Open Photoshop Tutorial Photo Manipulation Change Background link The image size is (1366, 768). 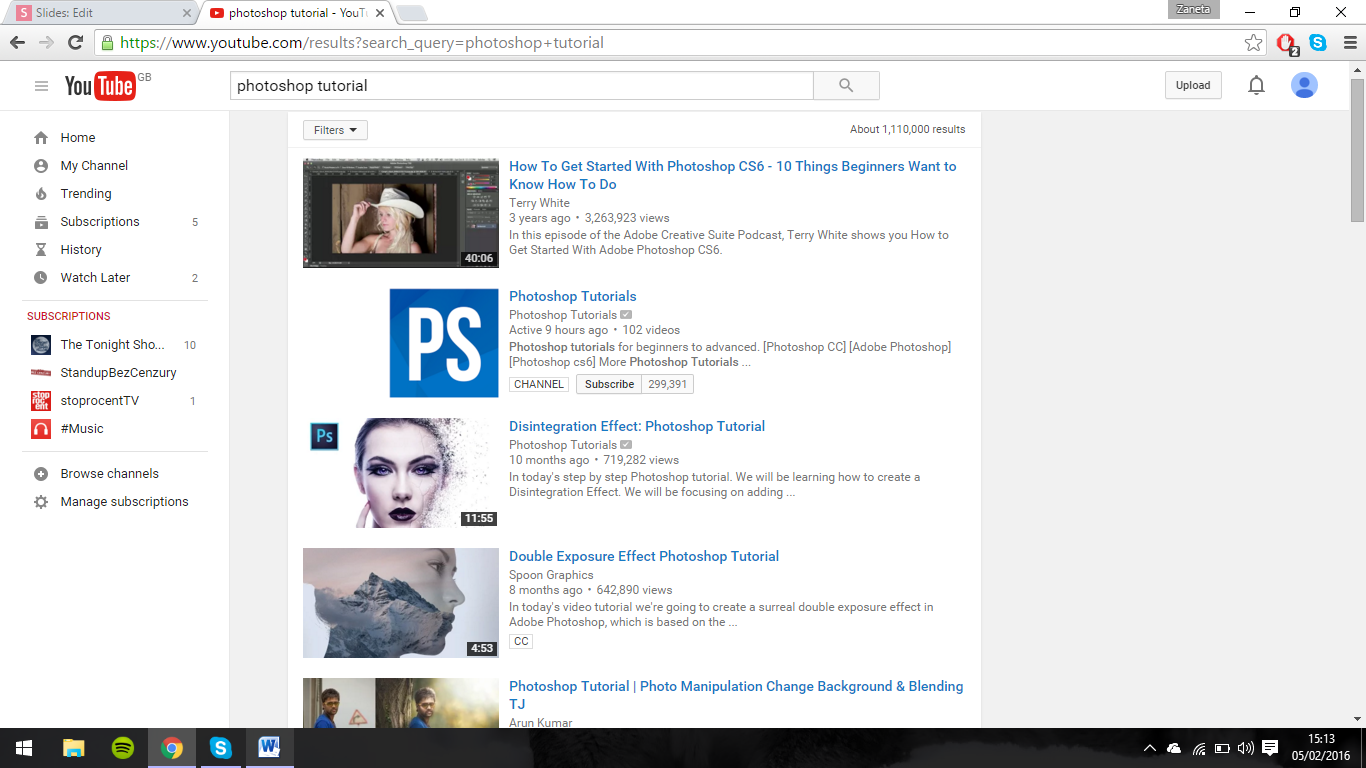[736, 695]
